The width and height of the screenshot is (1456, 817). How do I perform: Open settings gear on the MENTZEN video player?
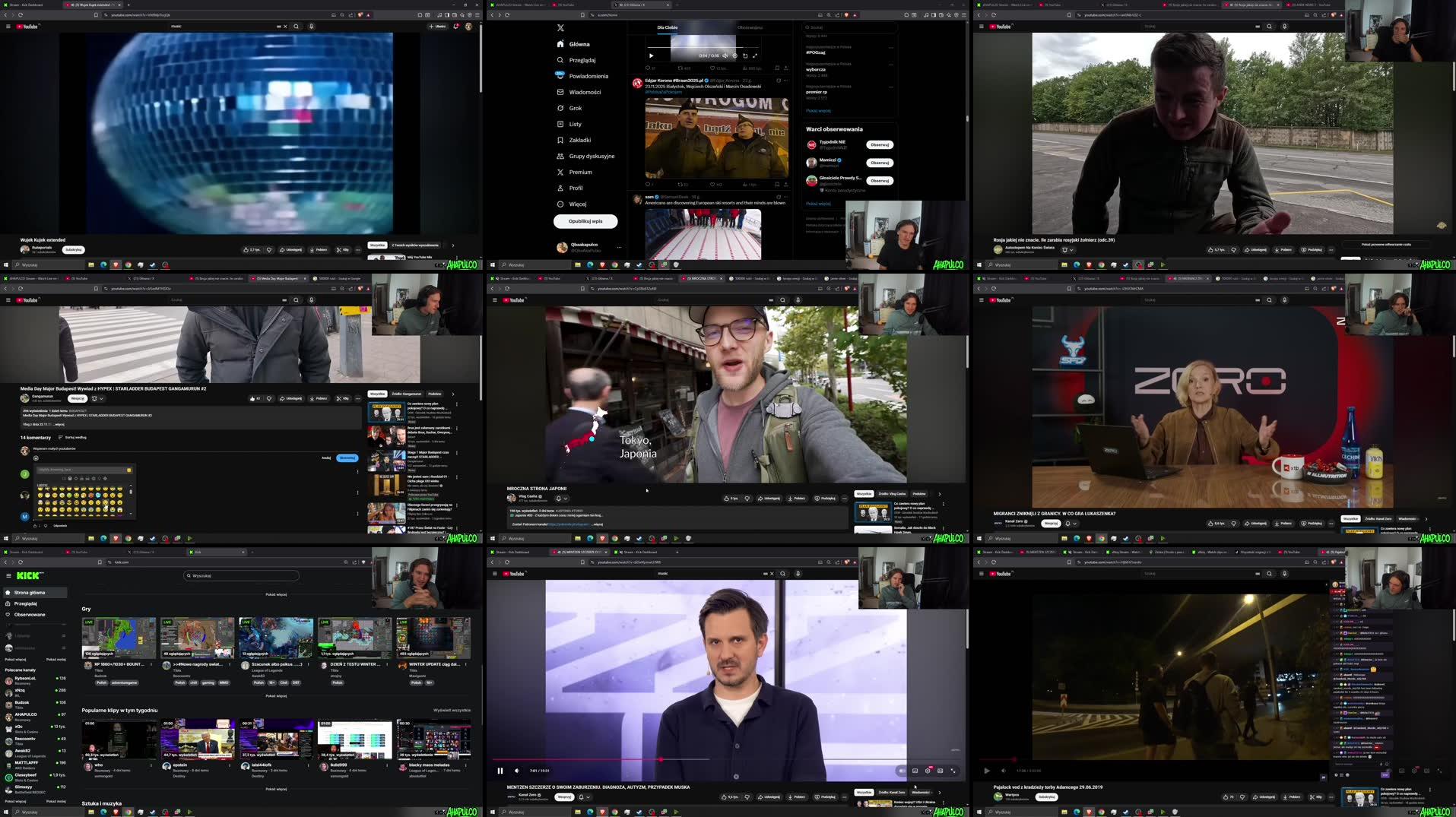(x=928, y=771)
